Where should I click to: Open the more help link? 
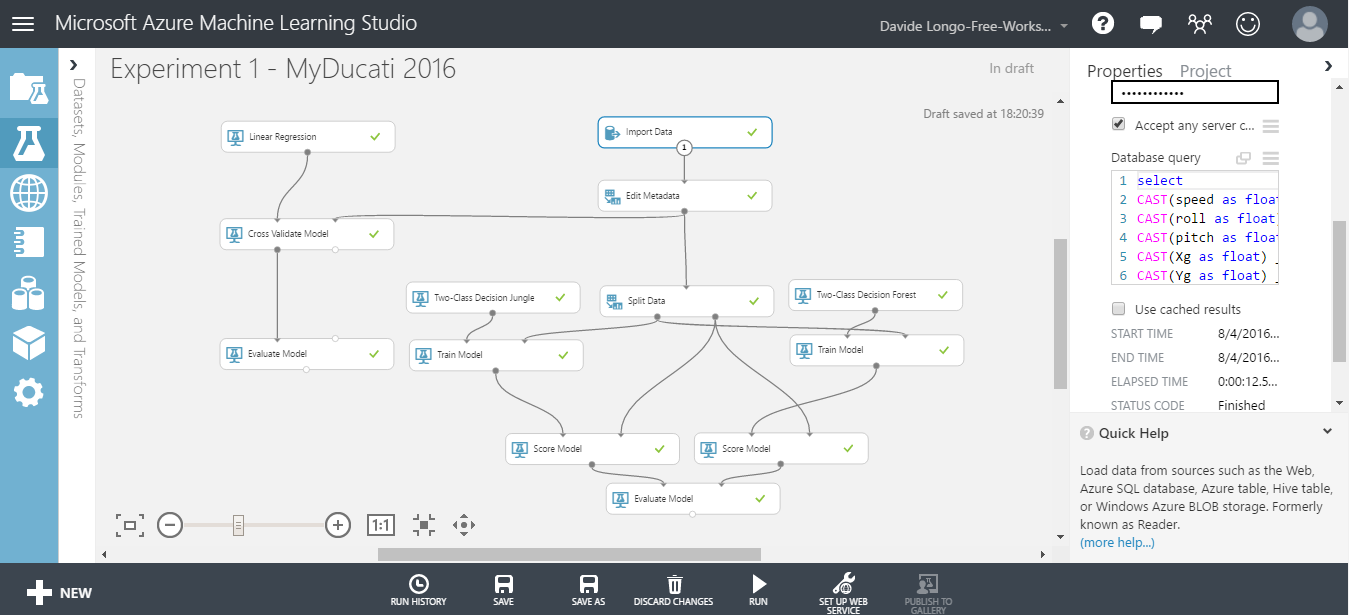pos(1117,542)
